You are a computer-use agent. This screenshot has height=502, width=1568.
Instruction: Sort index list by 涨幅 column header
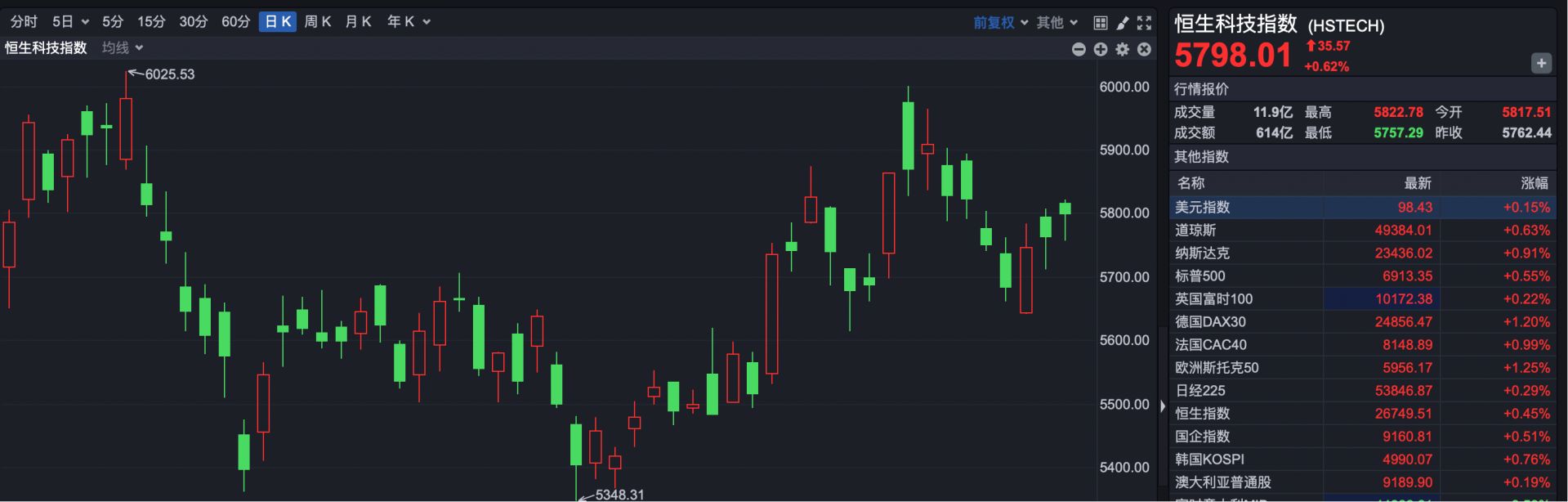1534,183
